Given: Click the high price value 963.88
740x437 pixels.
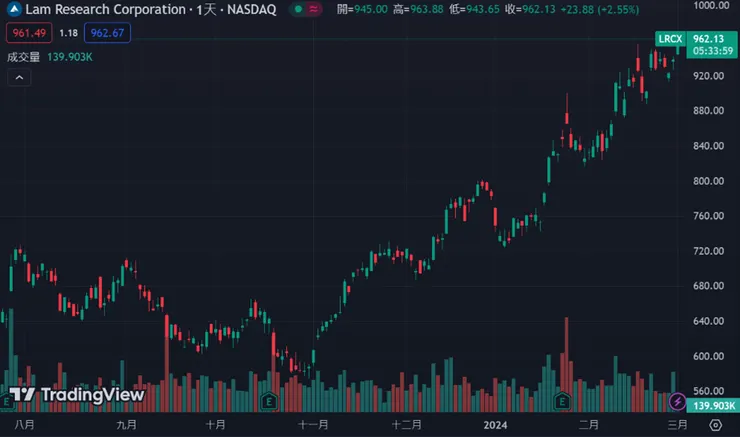Looking at the screenshot, I should (x=426, y=9).
